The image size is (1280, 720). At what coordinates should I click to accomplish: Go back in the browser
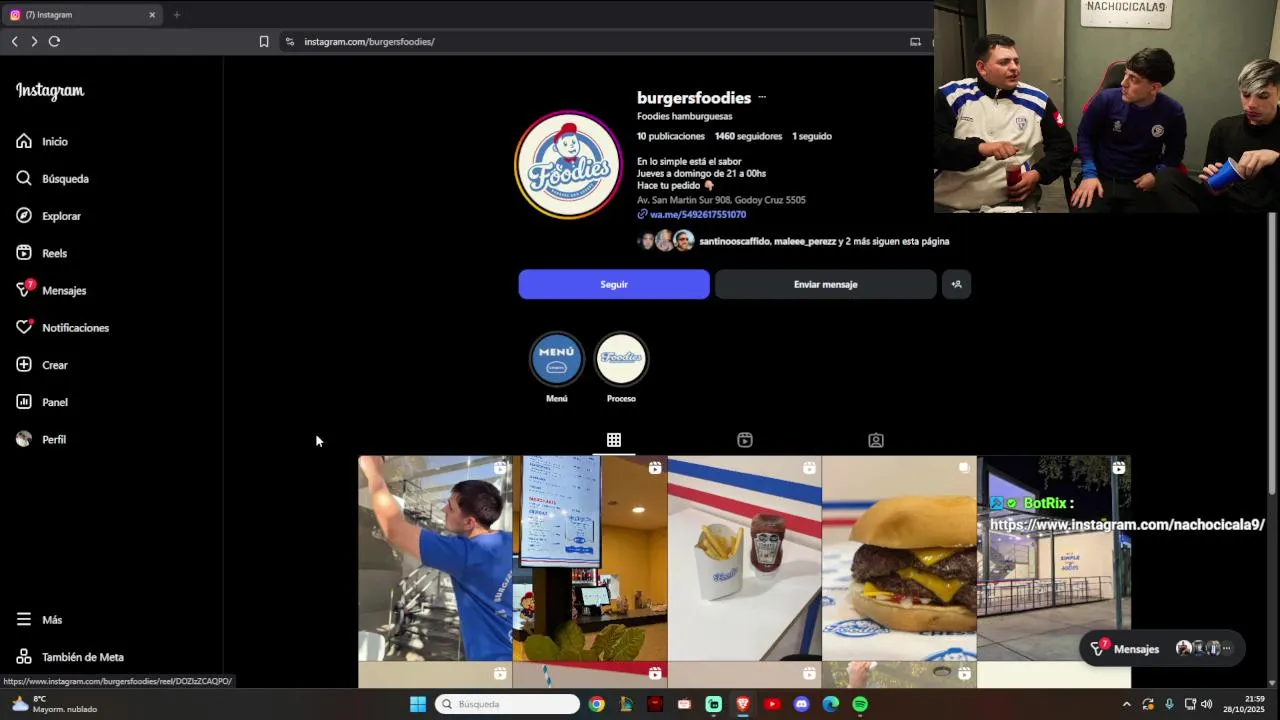tap(14, 41)
